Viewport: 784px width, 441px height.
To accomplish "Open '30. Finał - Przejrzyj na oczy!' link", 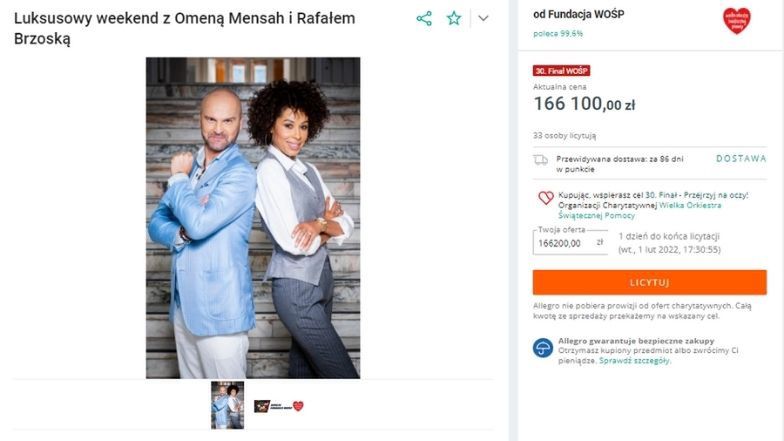I will coord(697,195).
